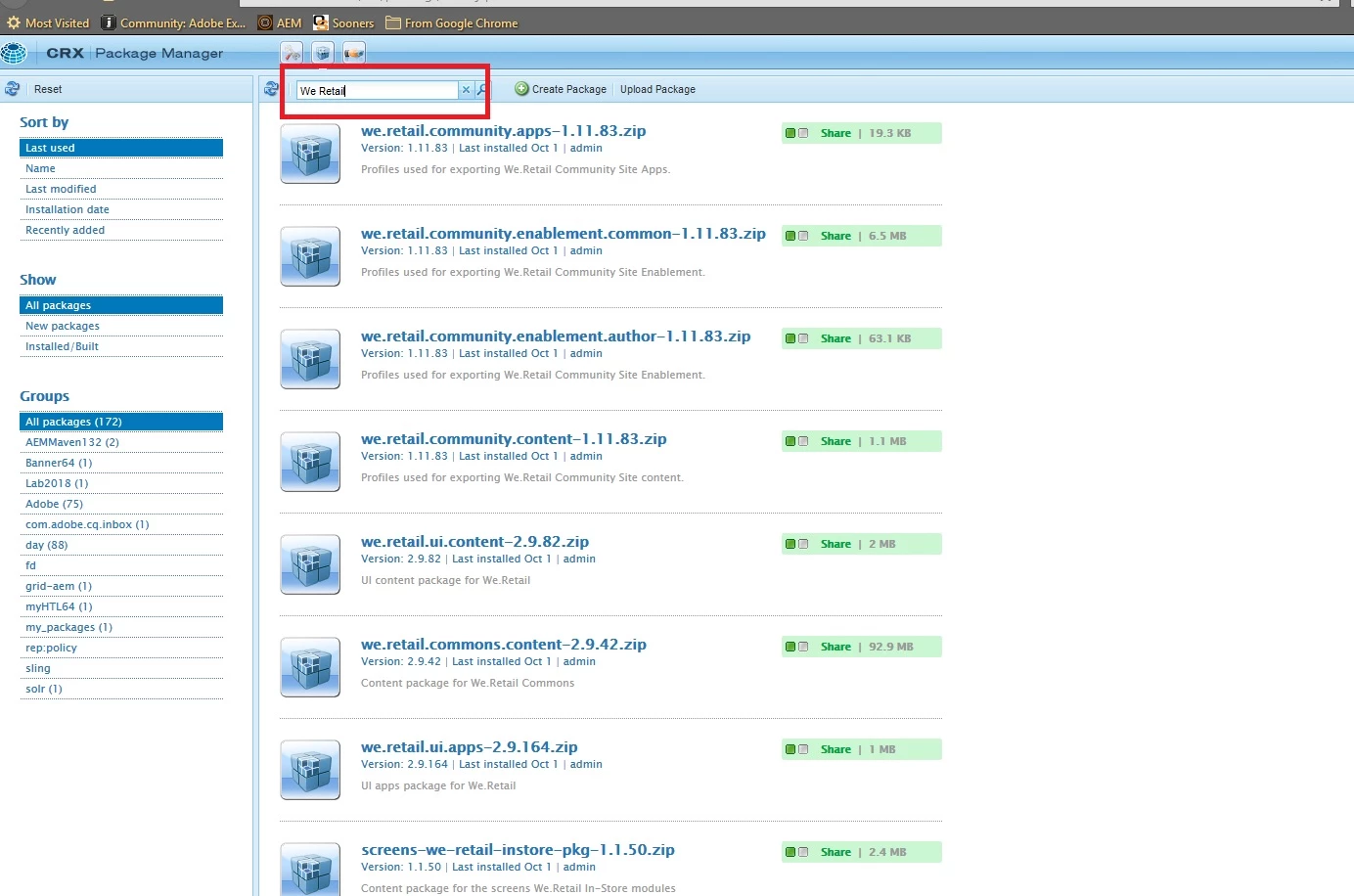
Task: Sort packages by Last modified
Action: 121,189
